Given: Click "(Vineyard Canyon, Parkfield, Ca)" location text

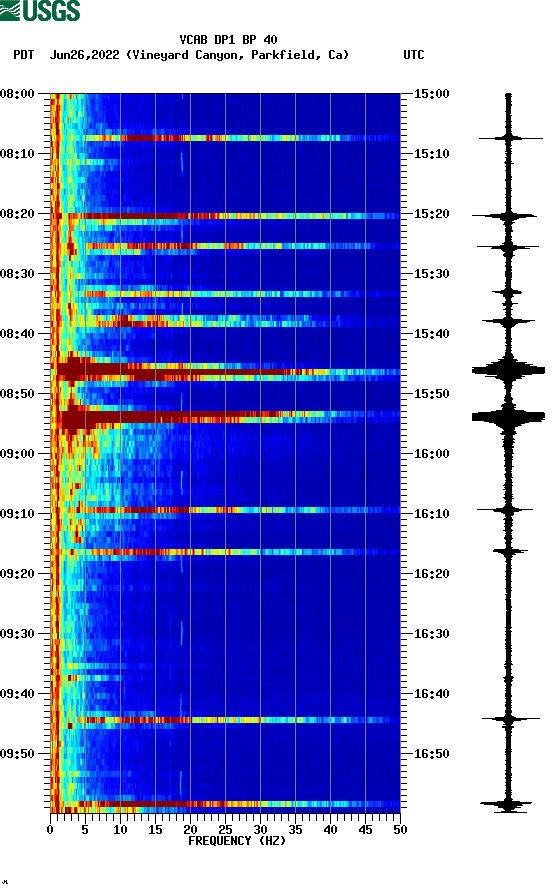Looking at the screenshot, I should click(x=238, y=55).
